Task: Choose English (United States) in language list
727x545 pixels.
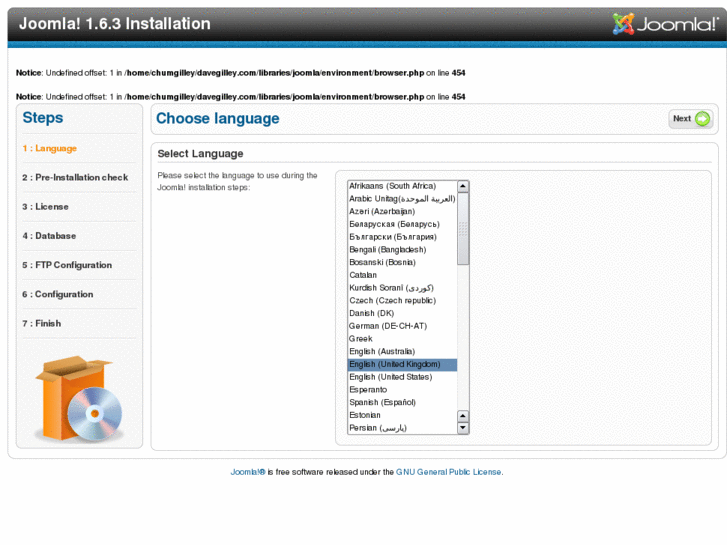Action: [x=390, y=377]
